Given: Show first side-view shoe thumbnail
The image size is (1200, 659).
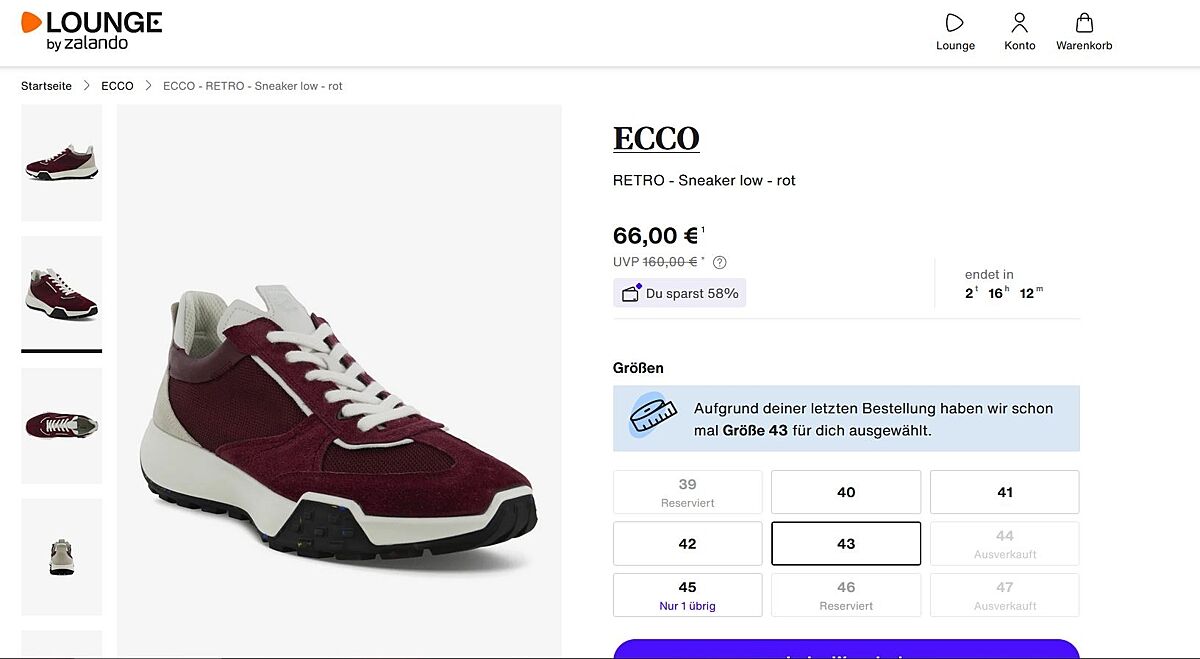Looking at the screenshot, I should point(61,163).
